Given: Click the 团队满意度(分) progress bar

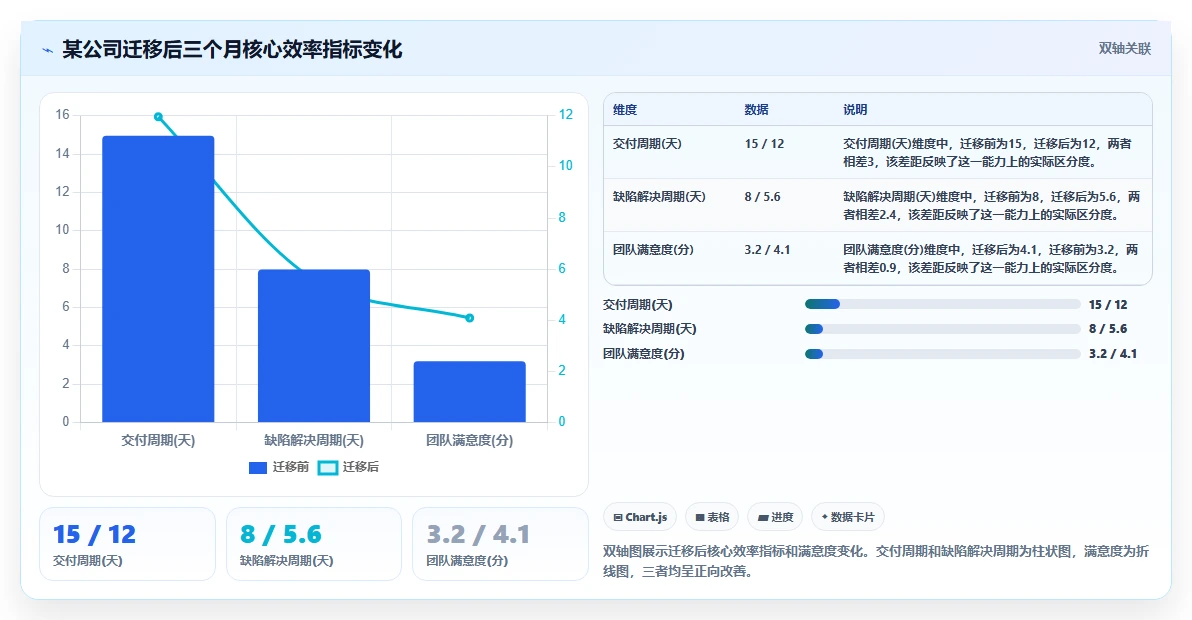Looking at the screenshot, I should click(943, 354).
